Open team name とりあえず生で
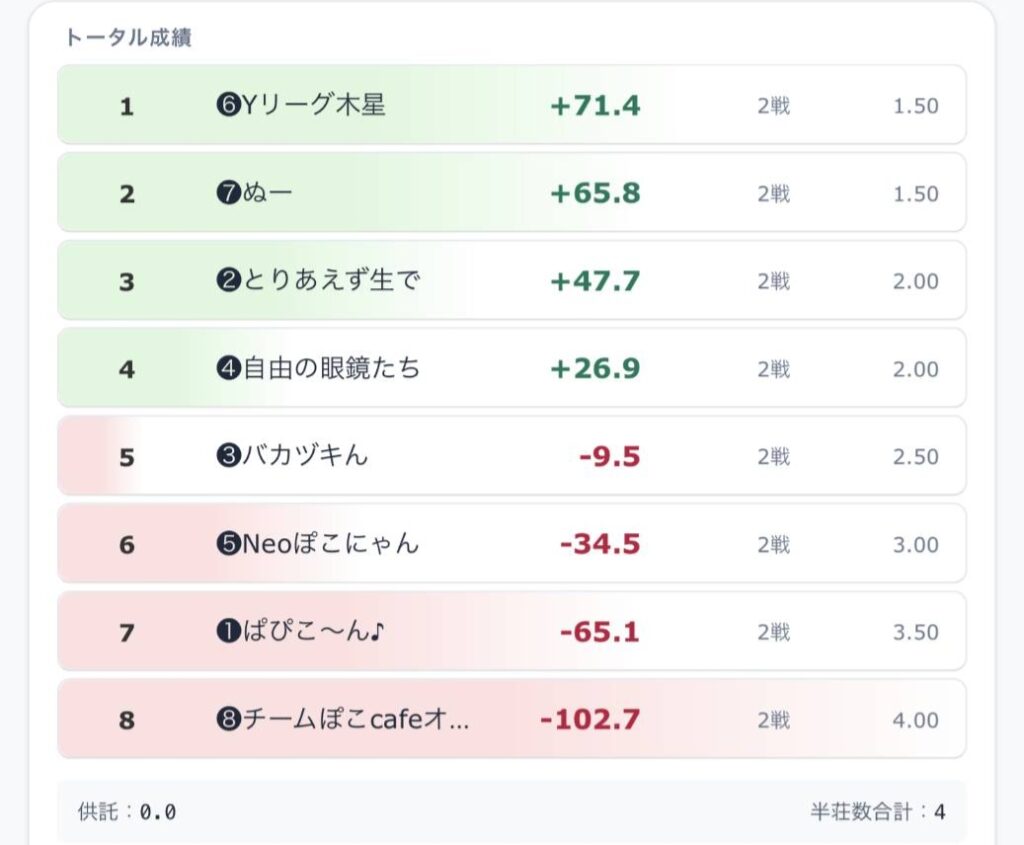 [330, 282]
